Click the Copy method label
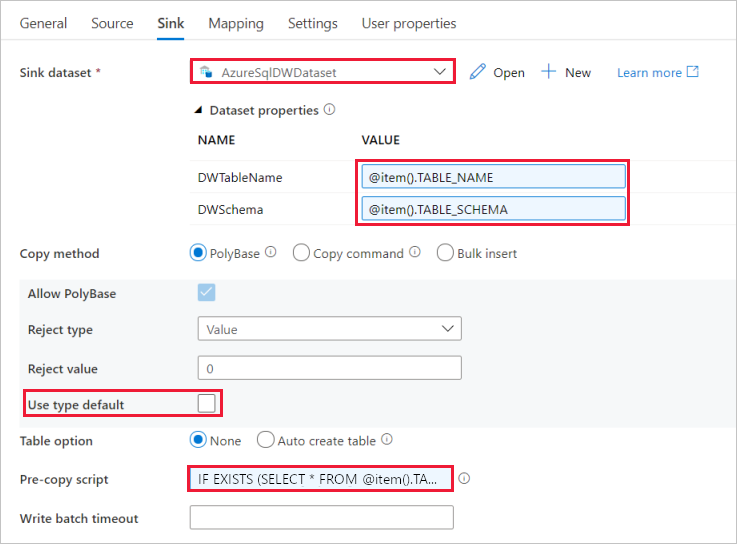This screenshot has height=544, width=737. tap(60, 254)
